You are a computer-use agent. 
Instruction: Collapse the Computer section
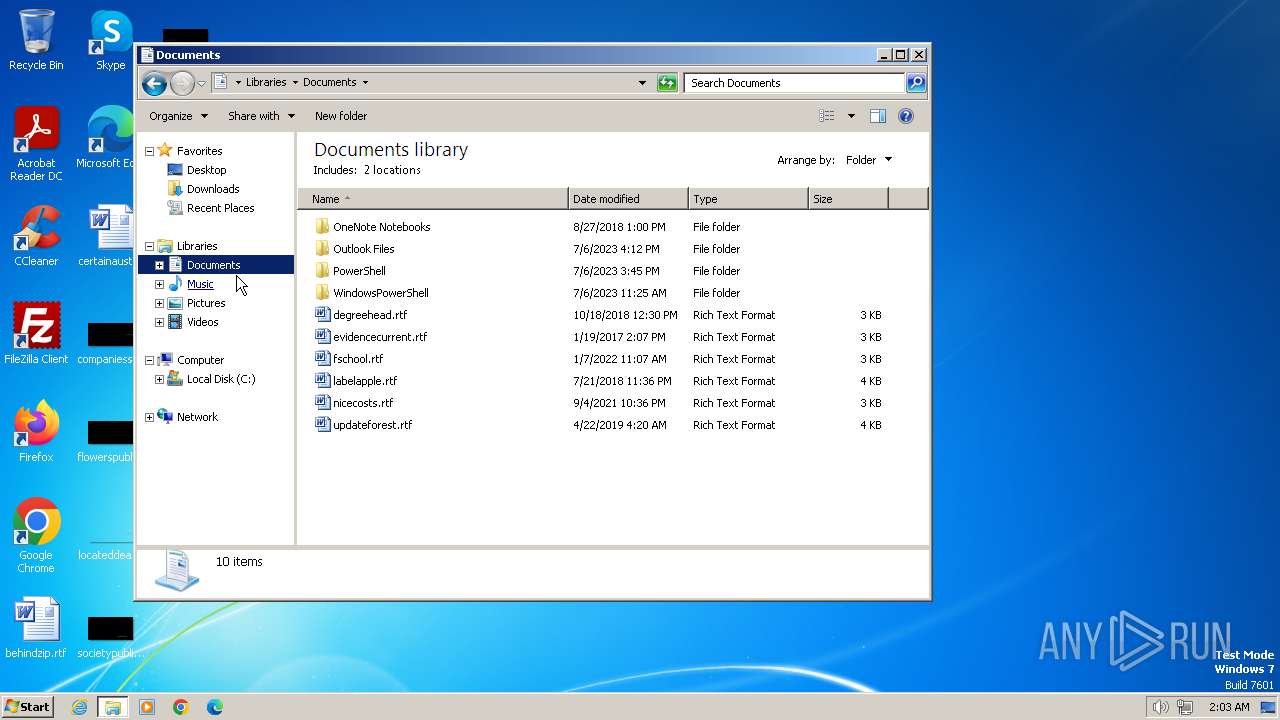point(149,360)
